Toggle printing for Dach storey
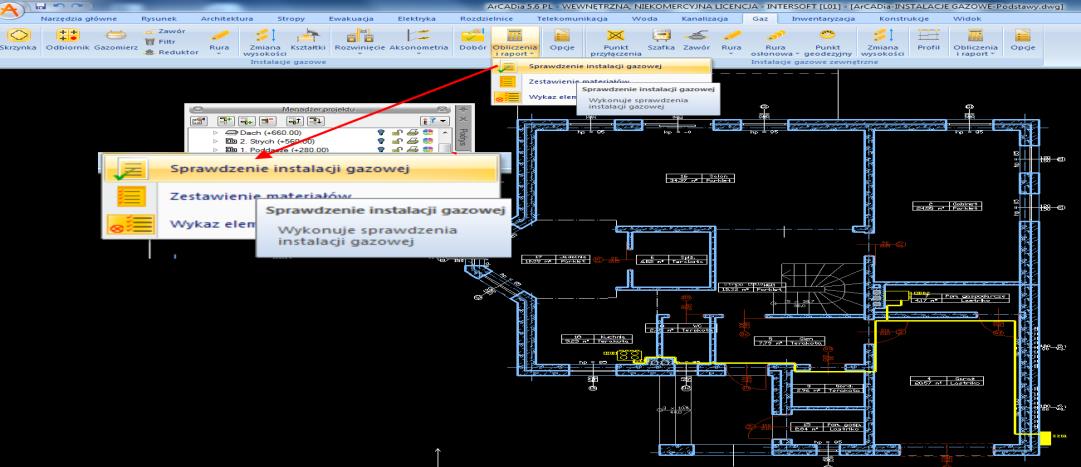 pos(412,132)
